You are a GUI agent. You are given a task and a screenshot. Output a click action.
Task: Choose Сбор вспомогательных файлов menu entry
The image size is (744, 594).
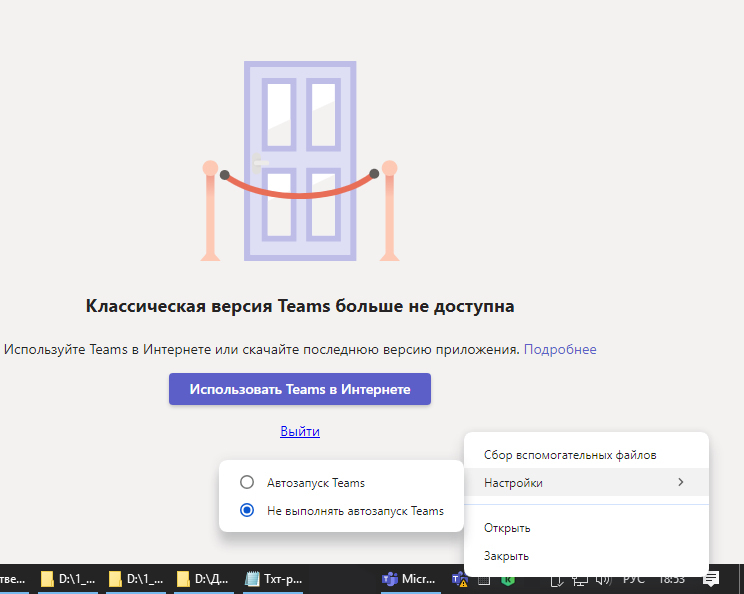pyautogui.click(x=570, y=455)
